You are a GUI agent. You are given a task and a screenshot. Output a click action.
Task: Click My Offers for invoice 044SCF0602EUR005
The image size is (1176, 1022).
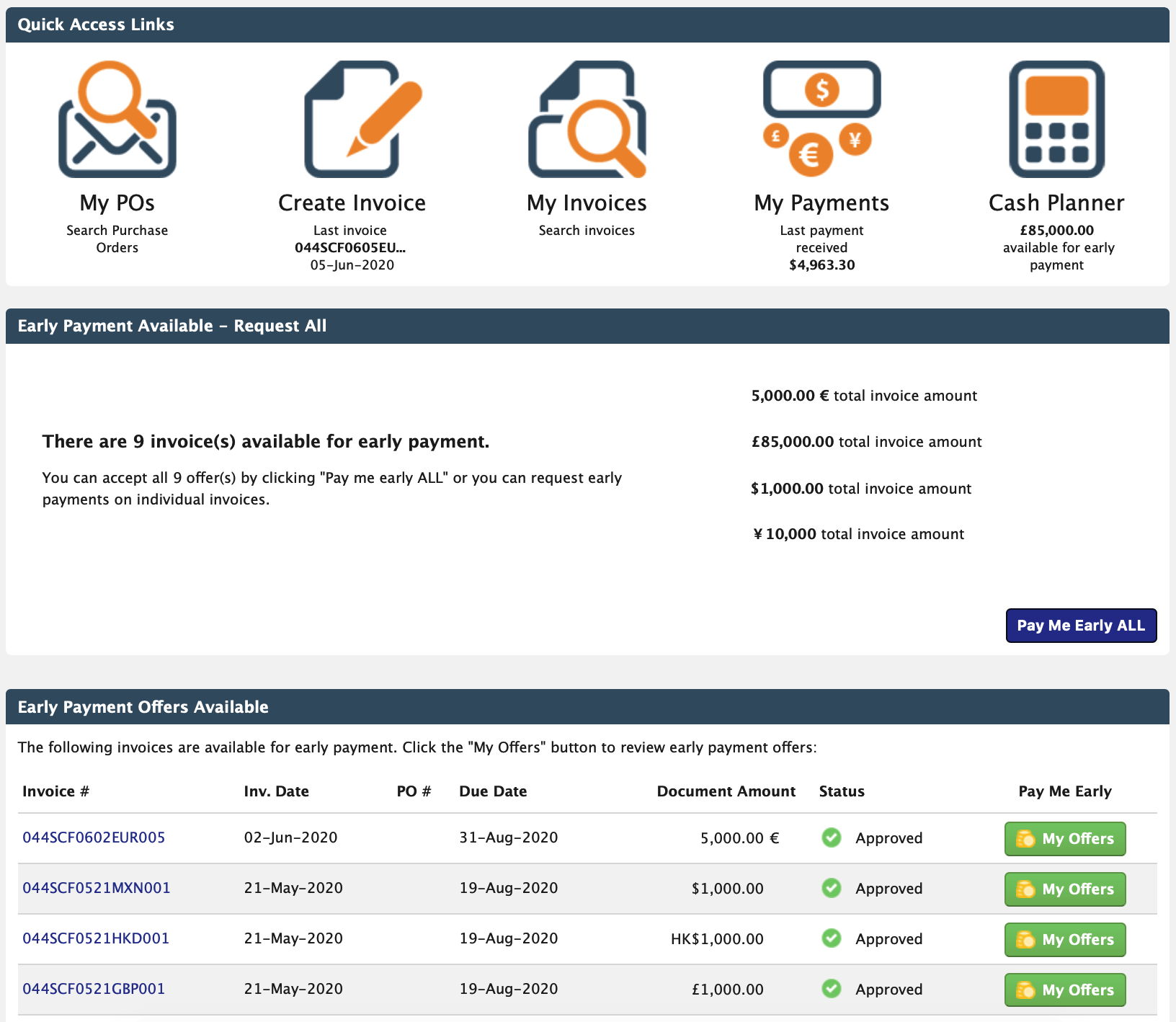pos(1065,839)
